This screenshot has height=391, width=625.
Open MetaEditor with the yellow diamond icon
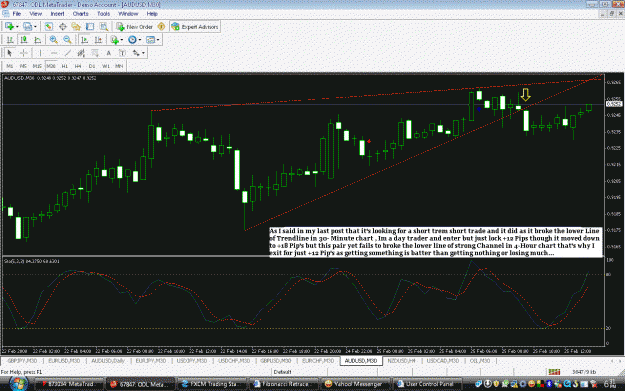(161, 27)
